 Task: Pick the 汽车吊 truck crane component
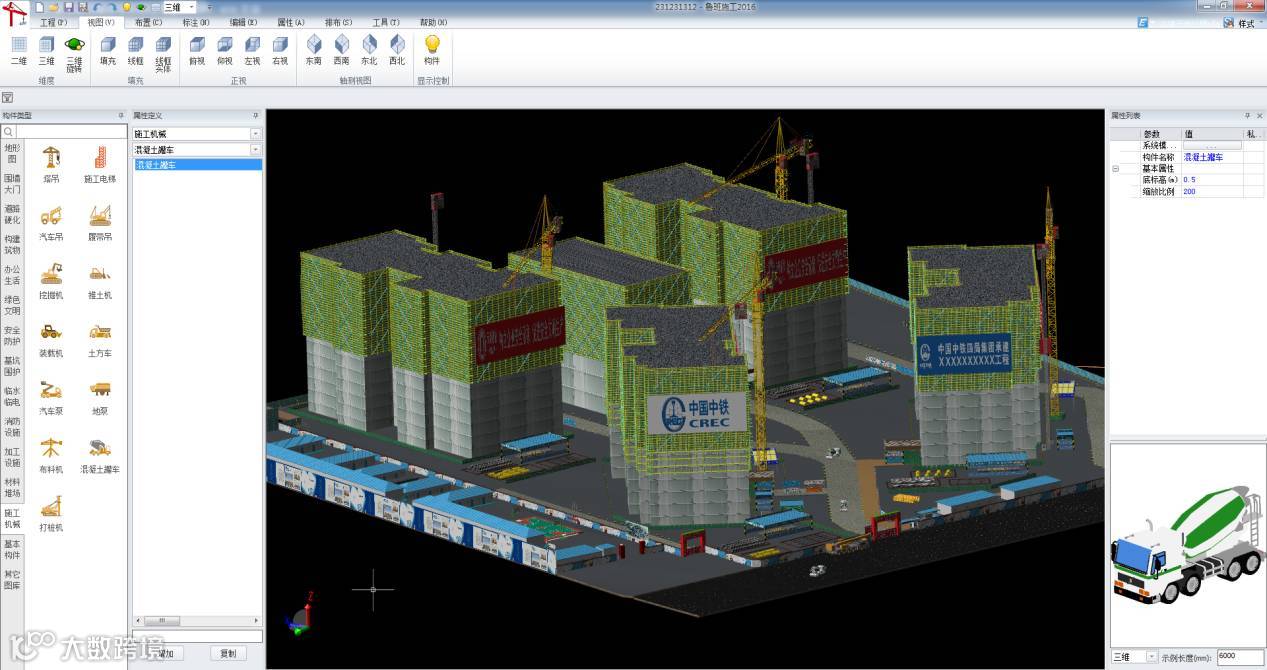(51, 223)
